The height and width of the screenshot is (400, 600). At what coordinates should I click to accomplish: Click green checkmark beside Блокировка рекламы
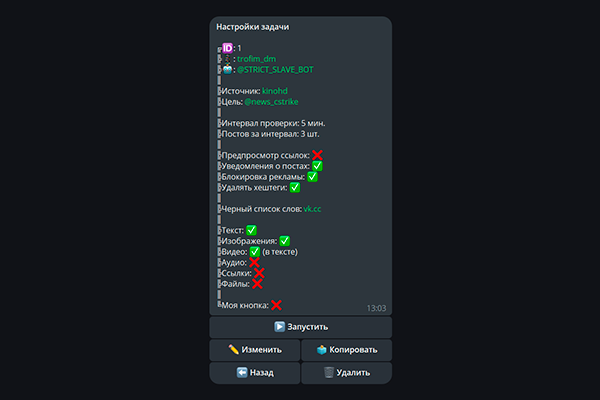312,177
